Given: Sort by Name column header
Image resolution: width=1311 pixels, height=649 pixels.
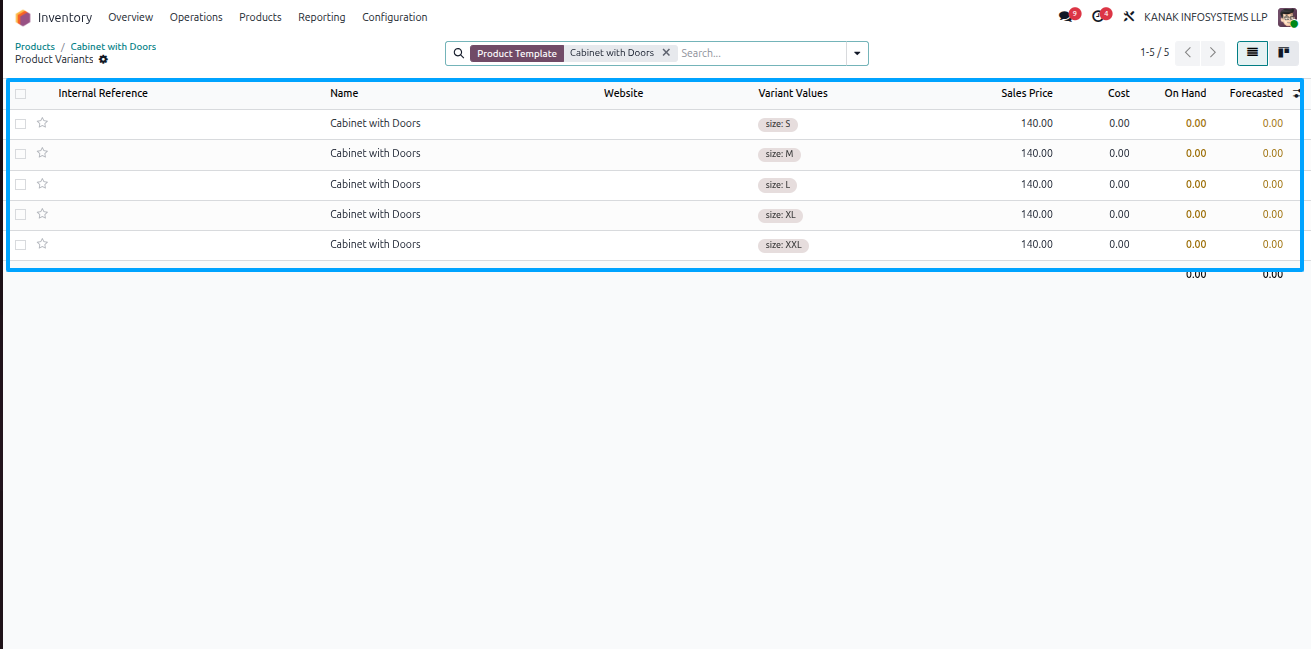Looking at the screenshot, I should click(344, 93).
